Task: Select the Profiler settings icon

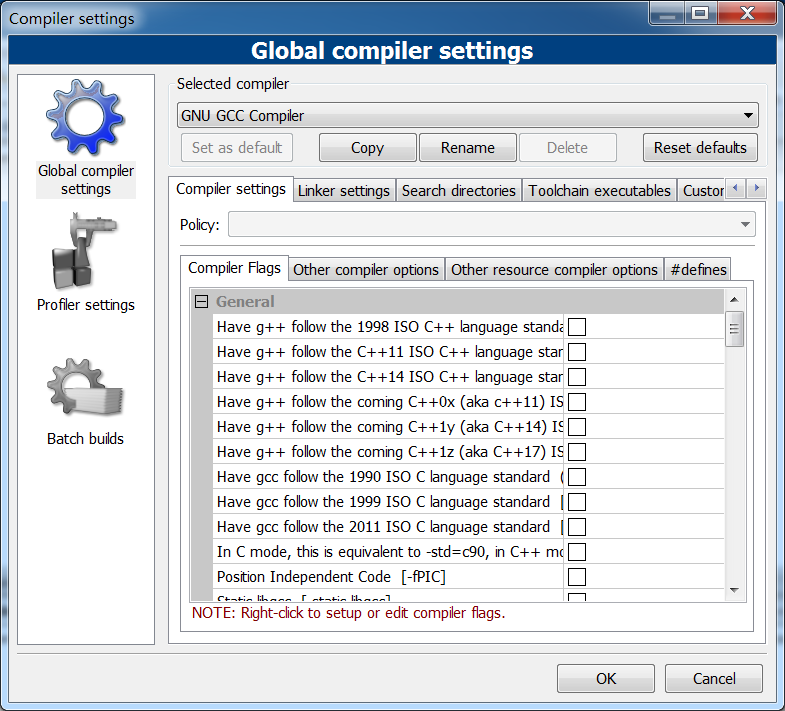Action: point(85,253)
